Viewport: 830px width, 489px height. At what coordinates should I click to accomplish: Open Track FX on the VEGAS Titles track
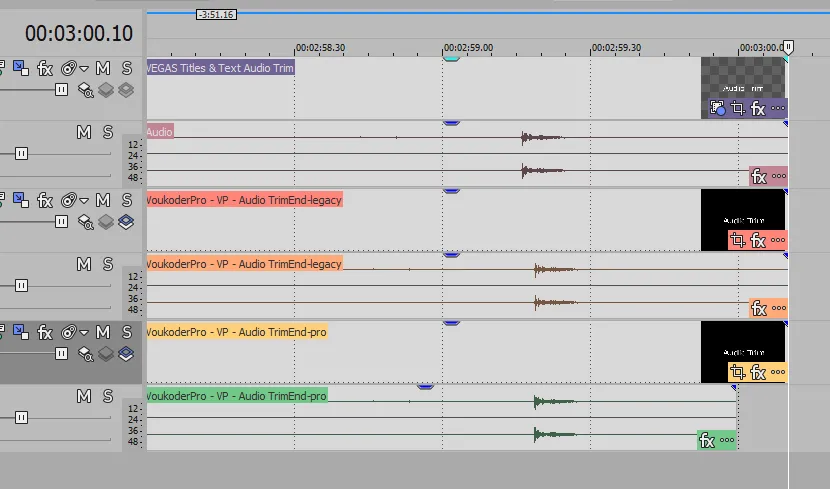[45, 68]
